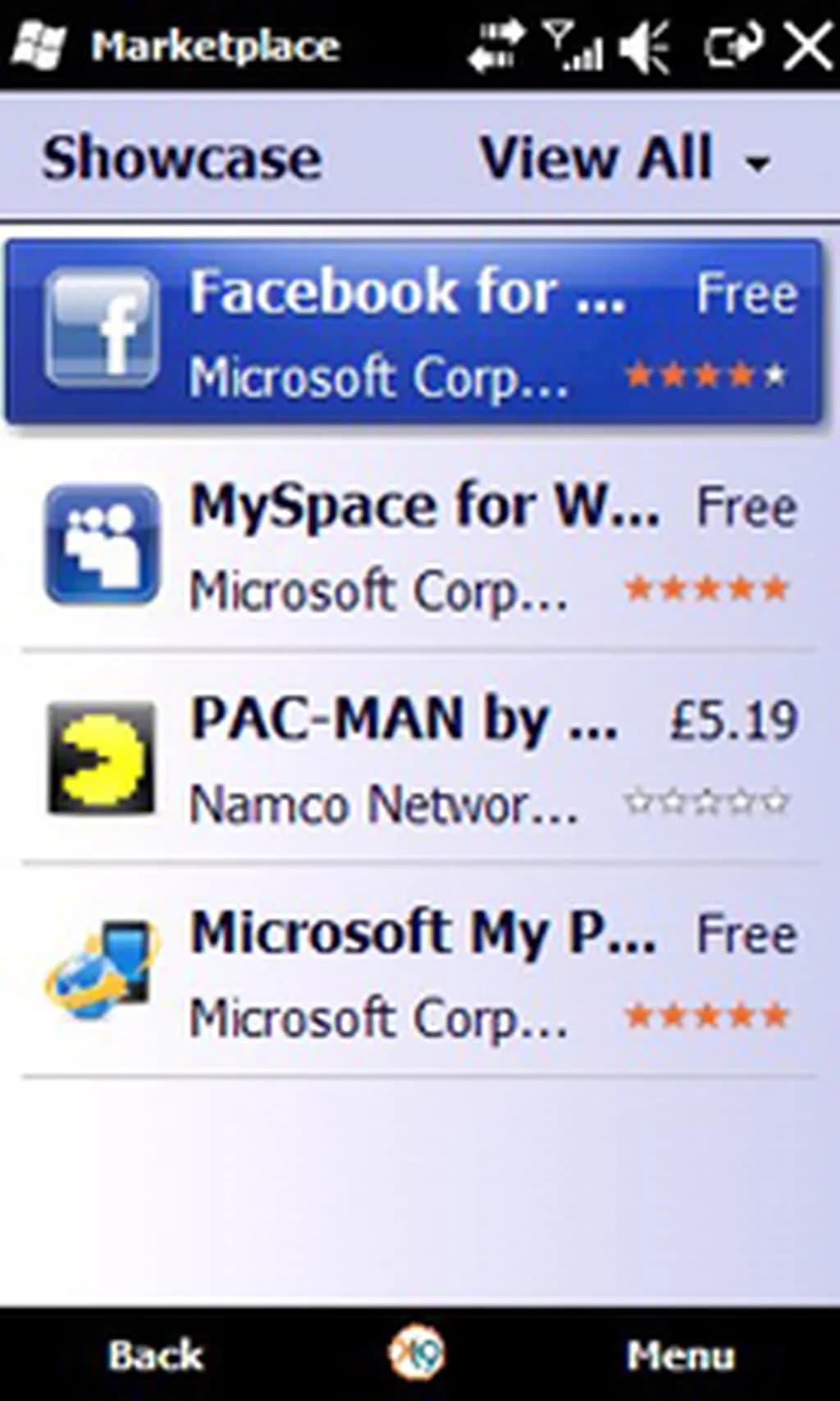View the Facebook star rating
Image resolution: width=840 pixels, height=1401 pixels.
coord(705,375)
